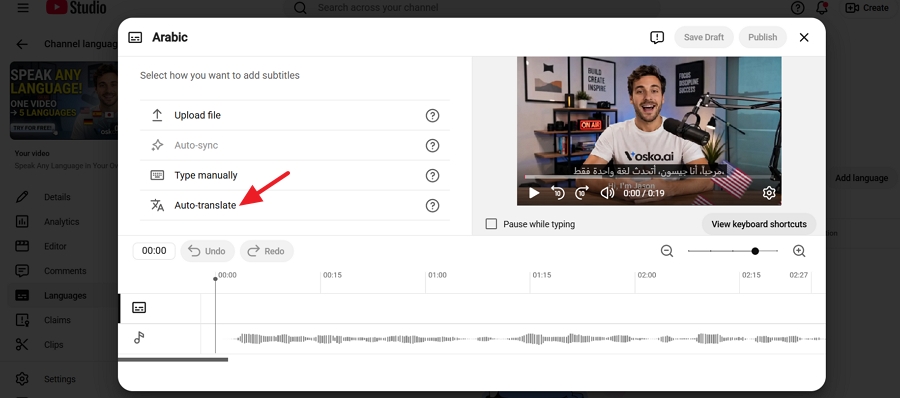This screenshot has height=398, width=900.
Task: Open help for Upload file
Action: [432, 115]
